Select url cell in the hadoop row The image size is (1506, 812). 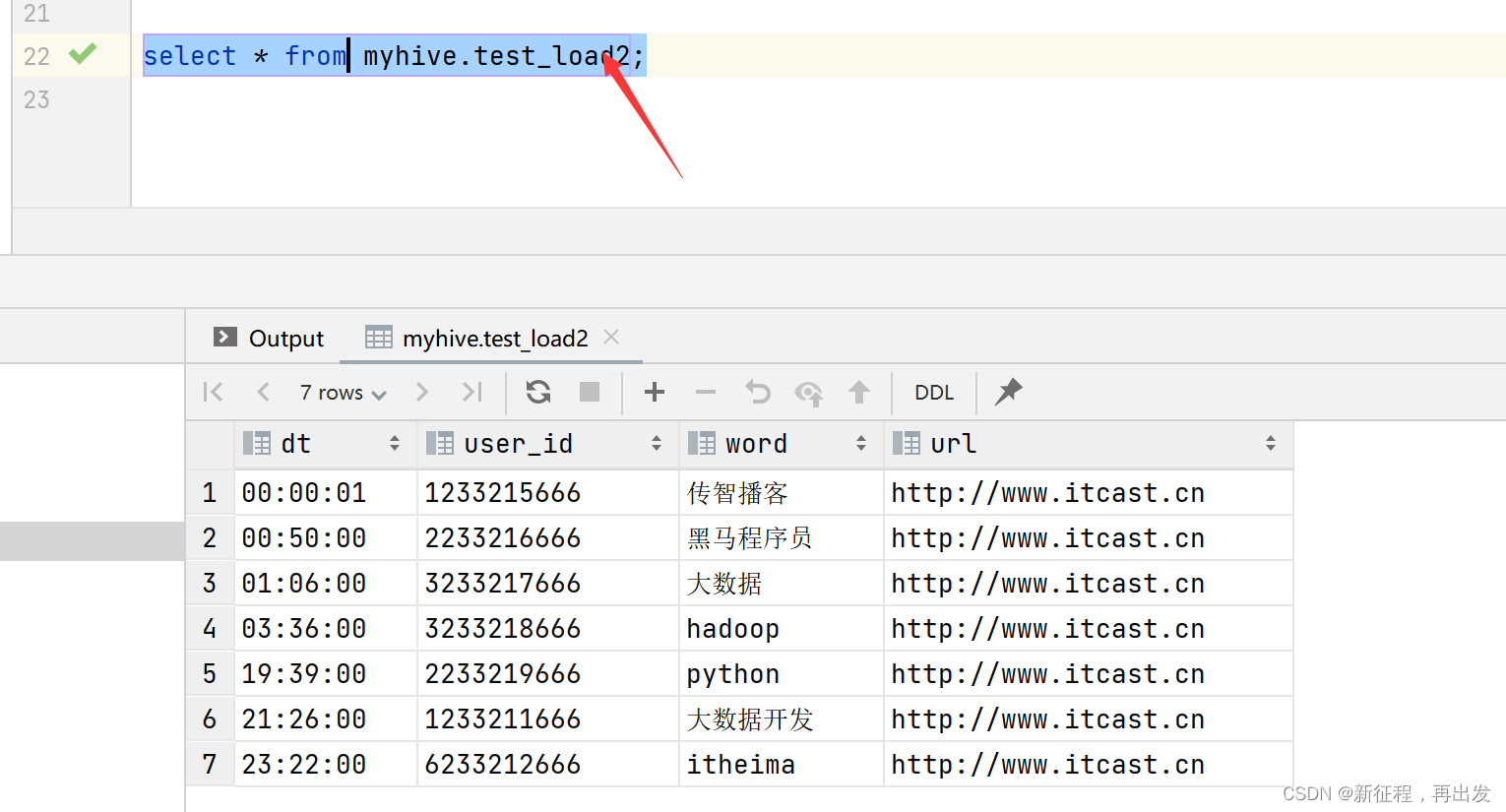[1089, 629]
